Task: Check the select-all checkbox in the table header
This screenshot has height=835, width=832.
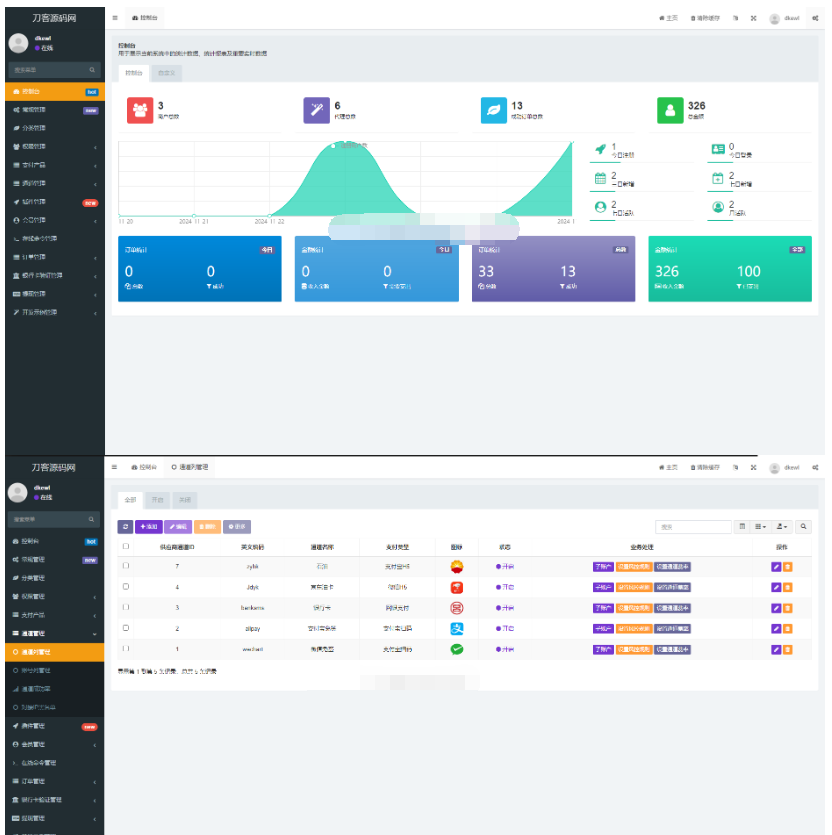Action: (125, 547)
